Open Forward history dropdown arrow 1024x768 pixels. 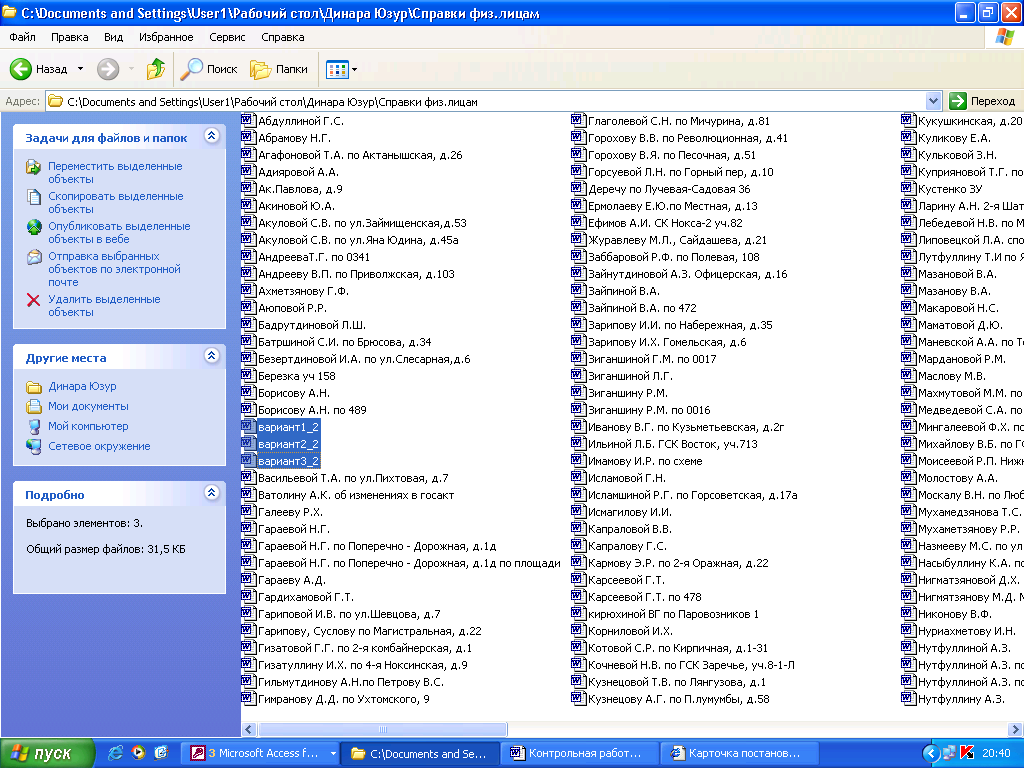pyautogui.click(x=131, y=69)
